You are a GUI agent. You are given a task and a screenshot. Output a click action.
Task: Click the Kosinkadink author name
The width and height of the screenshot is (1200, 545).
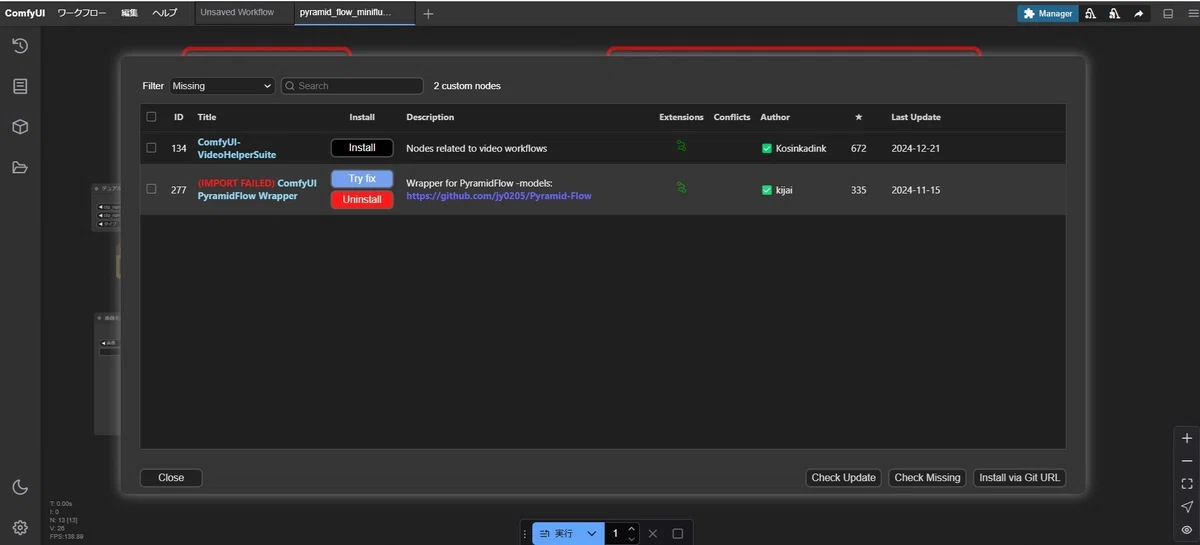tap(801, 148)
